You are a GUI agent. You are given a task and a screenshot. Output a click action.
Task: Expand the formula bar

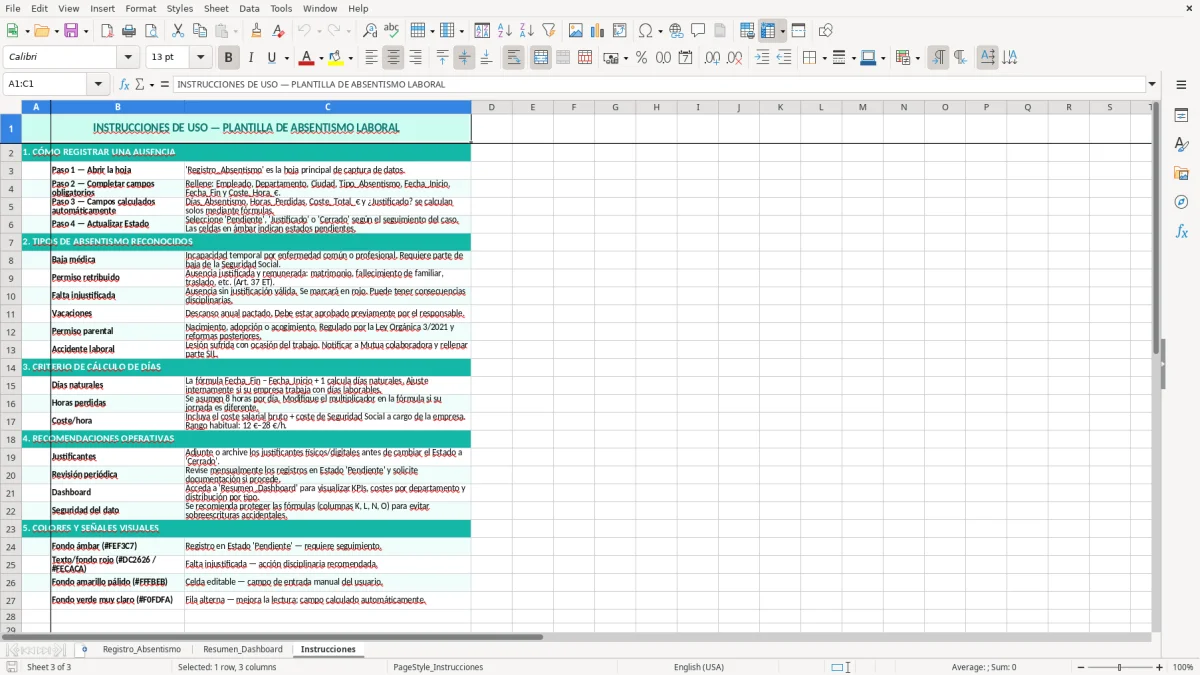coord(1152,84)
